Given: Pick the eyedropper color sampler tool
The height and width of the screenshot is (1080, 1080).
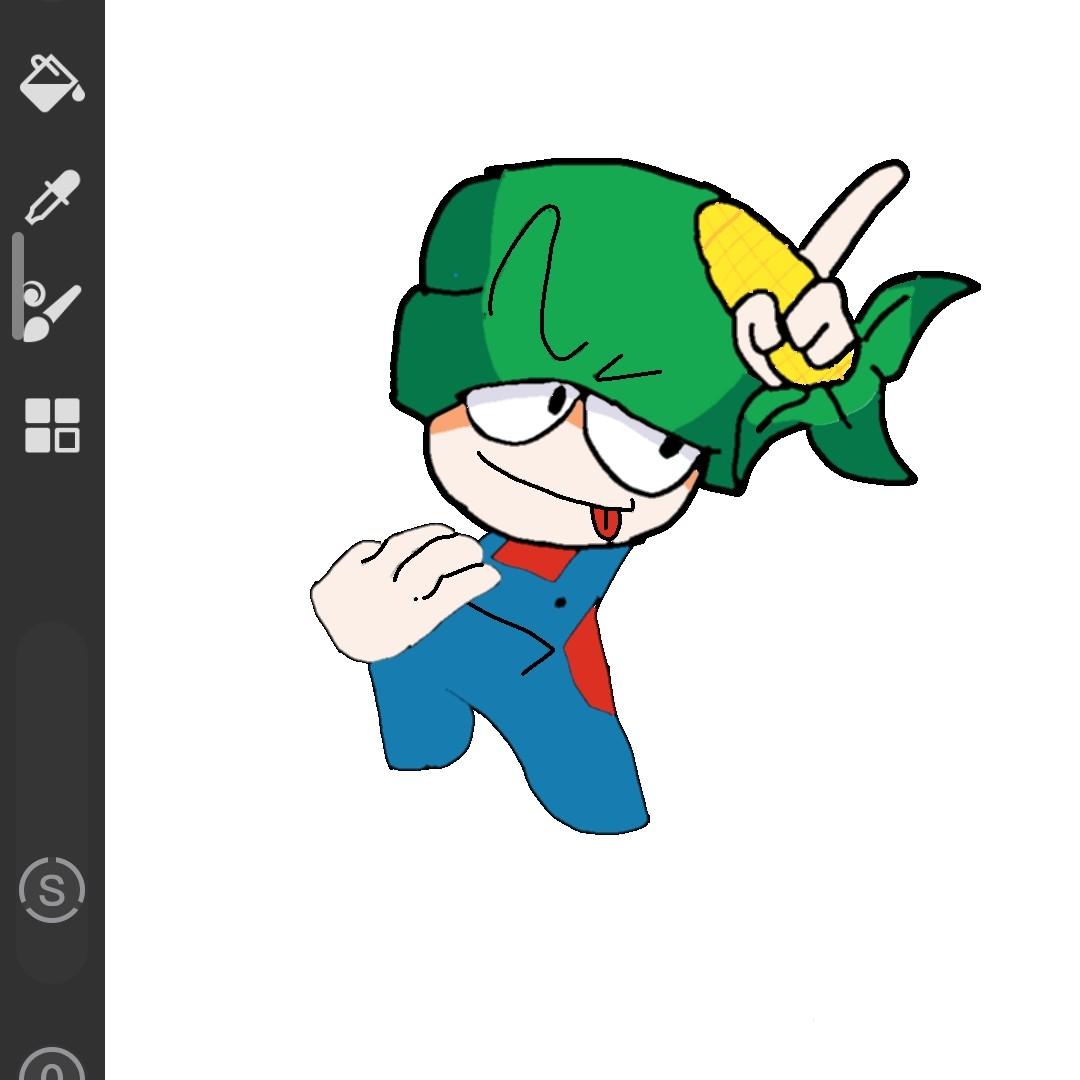Looking at the screenshot, I should point(52,196).
